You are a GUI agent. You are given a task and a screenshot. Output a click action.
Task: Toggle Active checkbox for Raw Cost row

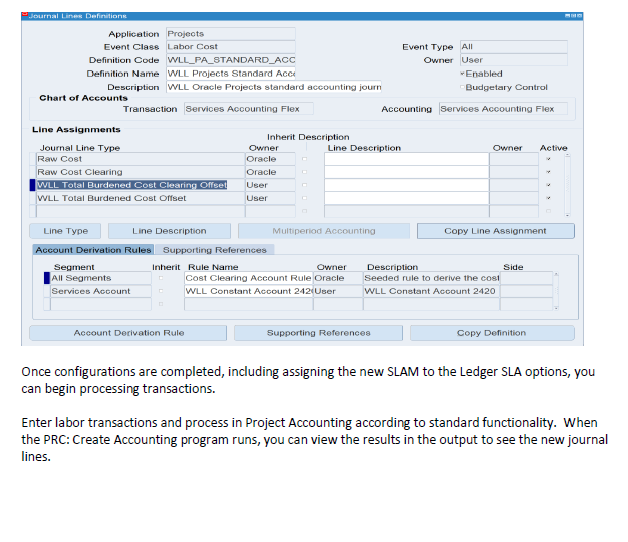coord(548,159)
